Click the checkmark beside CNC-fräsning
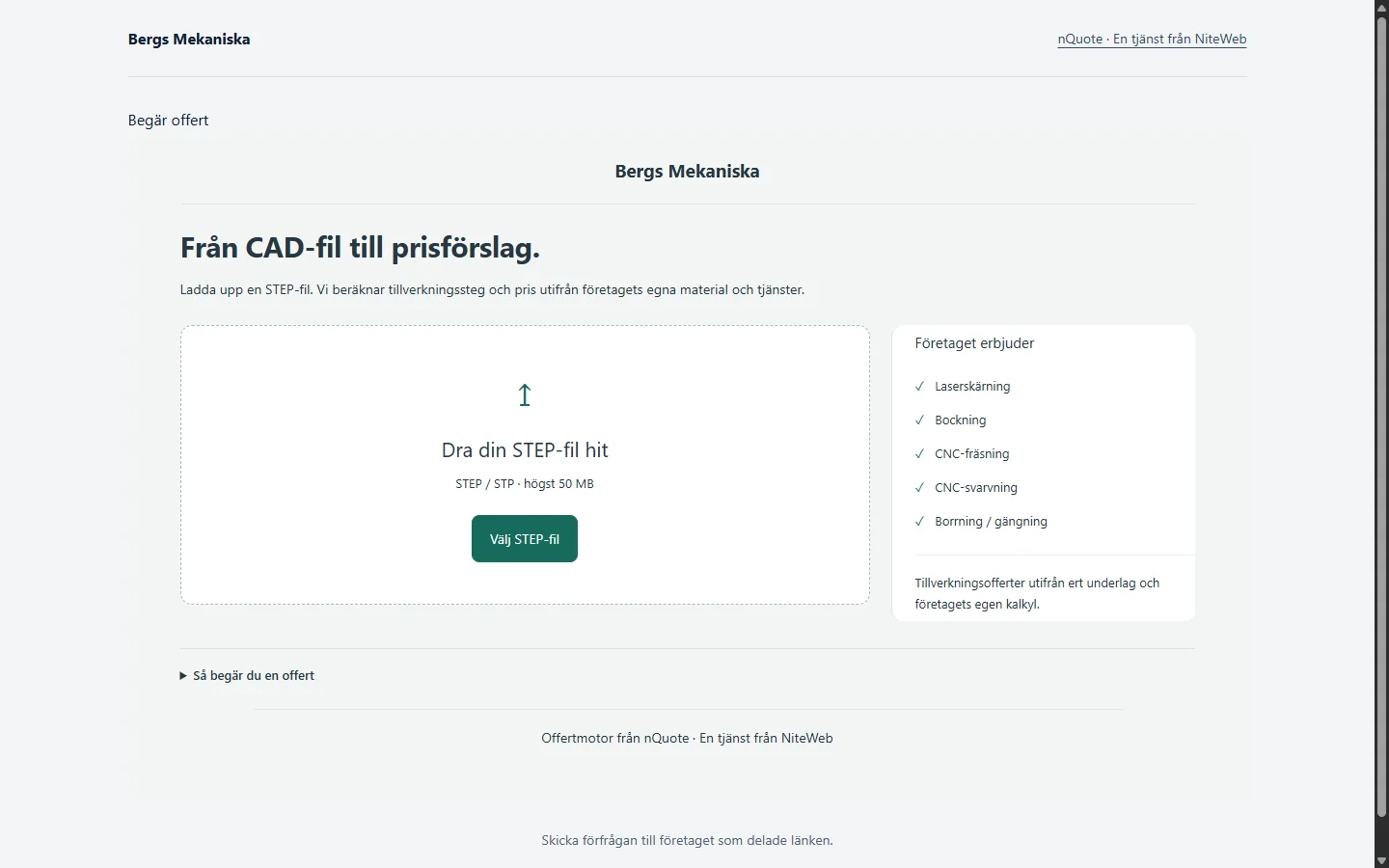The width and height of the screenshot is (1389, 868). click(x=919, y=454)
